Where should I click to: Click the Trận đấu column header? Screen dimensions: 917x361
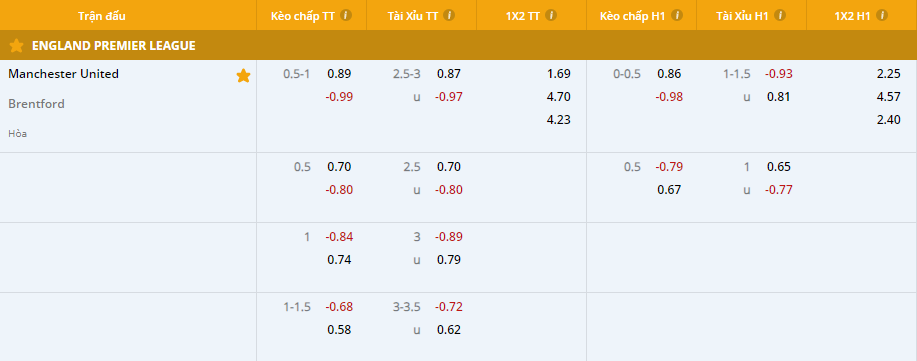tap(102, 16)
